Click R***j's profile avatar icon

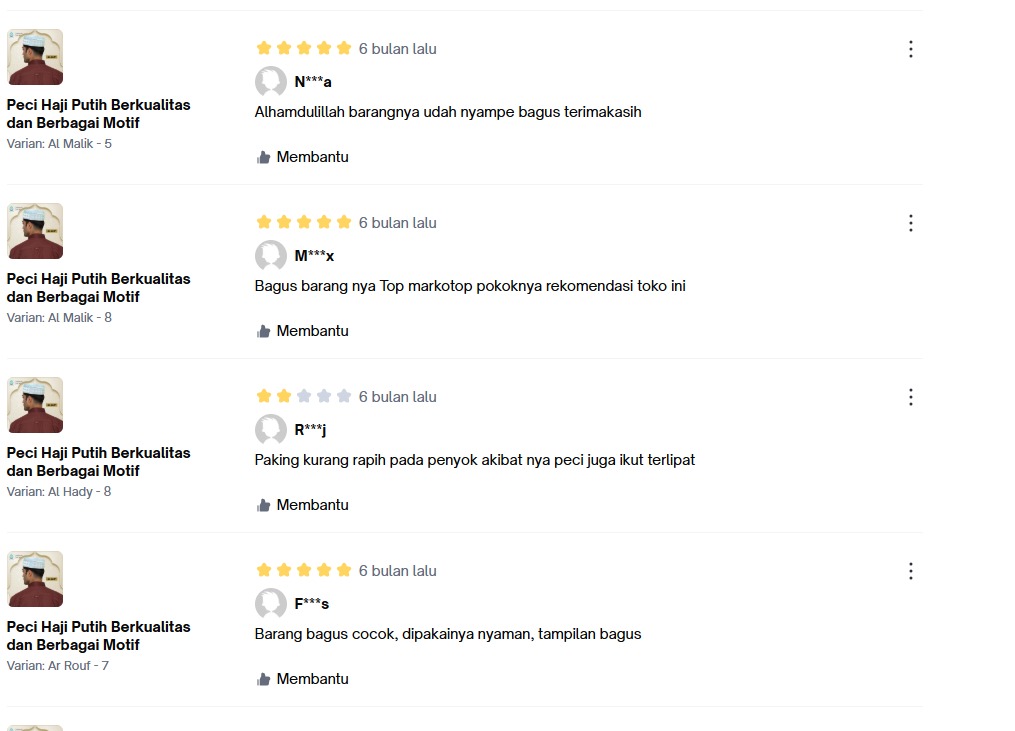coord(270,430)
